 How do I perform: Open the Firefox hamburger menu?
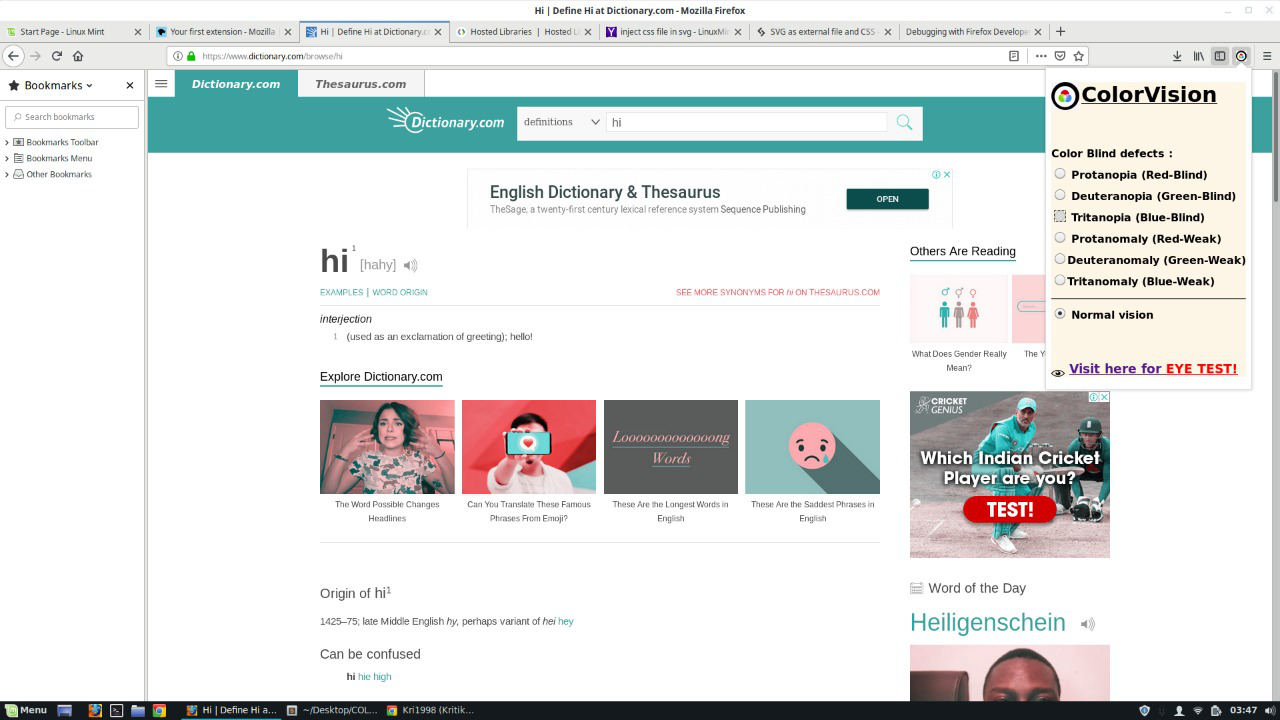tap(1266, 56)
